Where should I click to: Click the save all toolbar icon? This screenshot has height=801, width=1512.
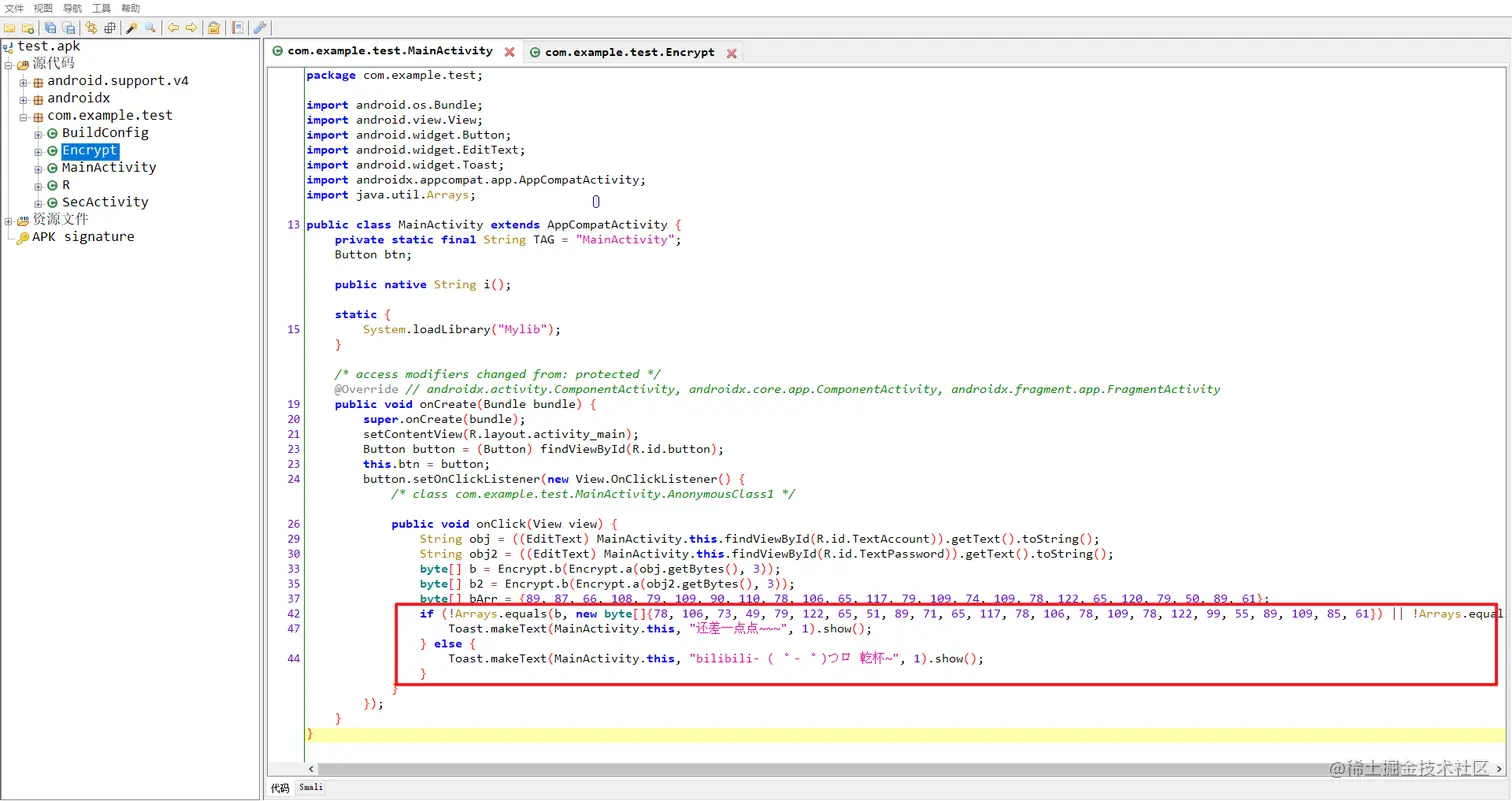[x=50, y=28]
